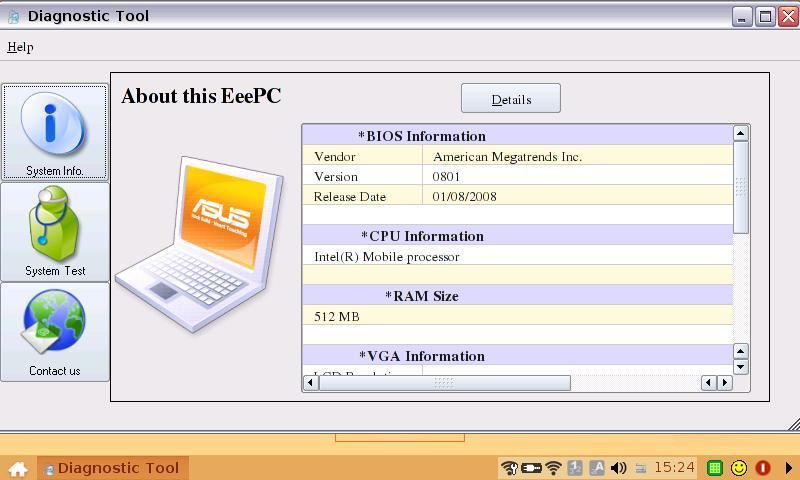Open the Contact us section
Viewport: 800px width, 480px height.
pyautogui.click(x=55, y=332)
